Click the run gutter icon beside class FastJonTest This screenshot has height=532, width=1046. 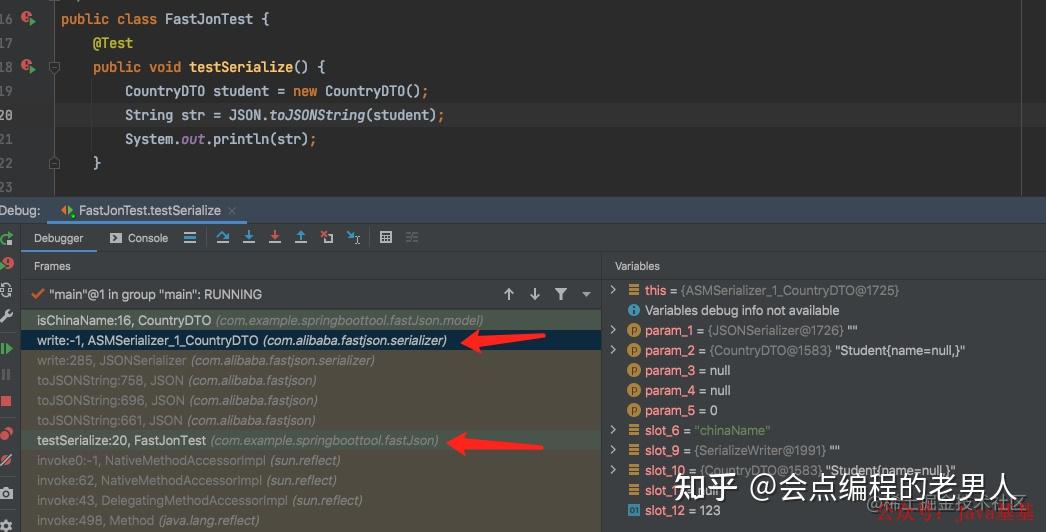pos(28,18)
